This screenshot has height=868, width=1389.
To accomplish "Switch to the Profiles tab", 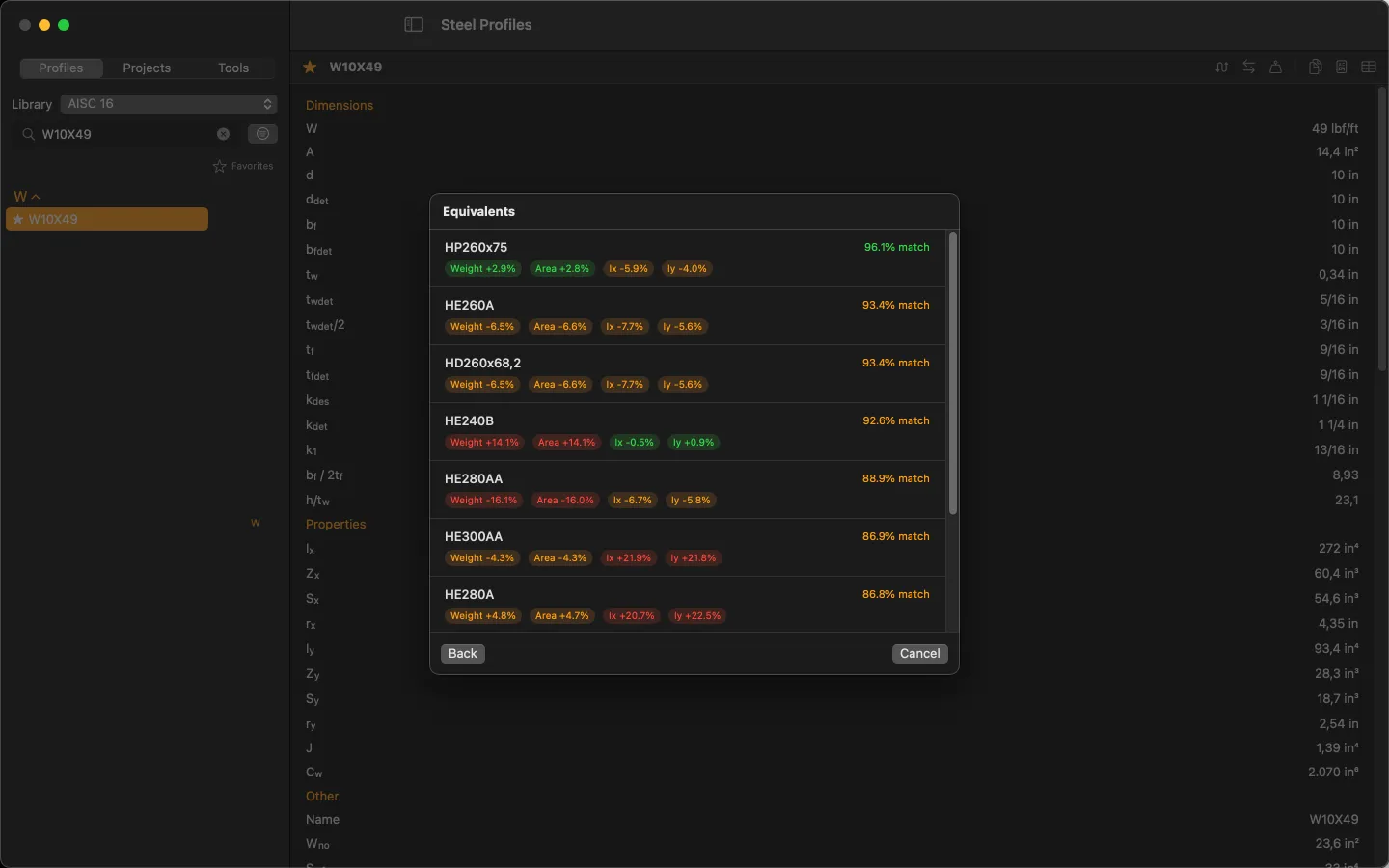I will click(61, 68).
